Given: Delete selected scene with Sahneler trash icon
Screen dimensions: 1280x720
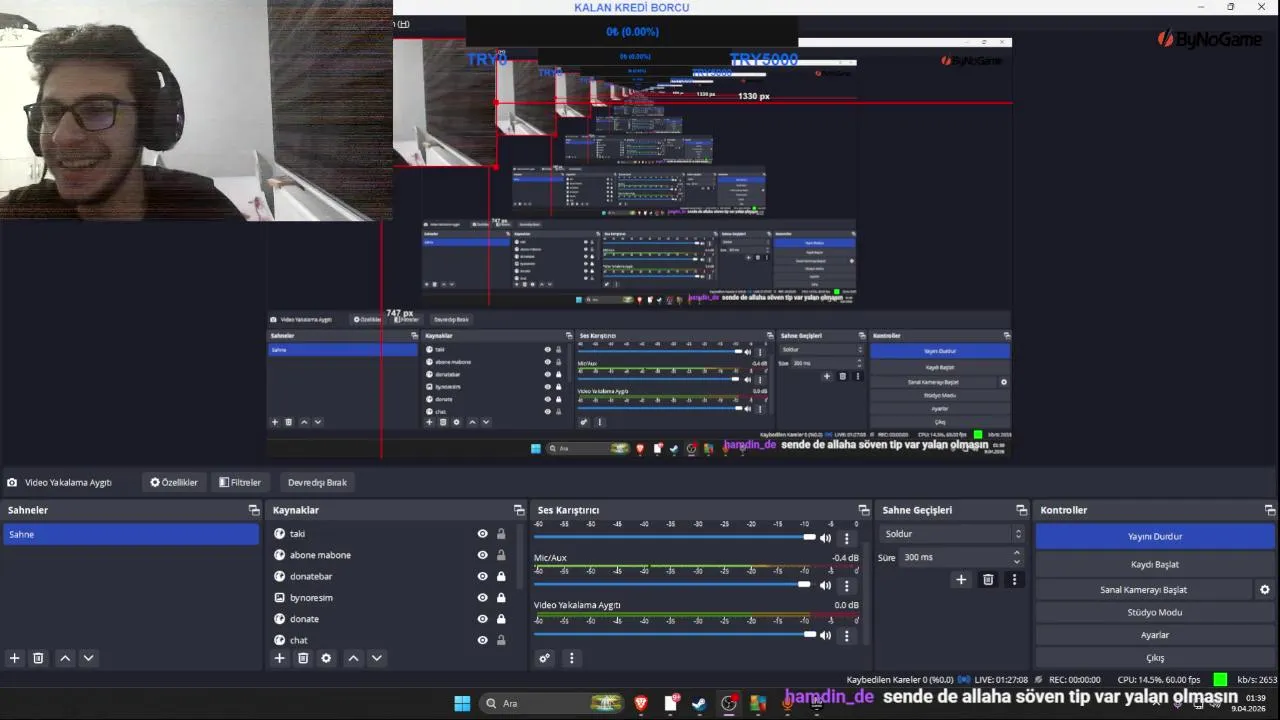Looking at the screenshot, I should point(38,658).
